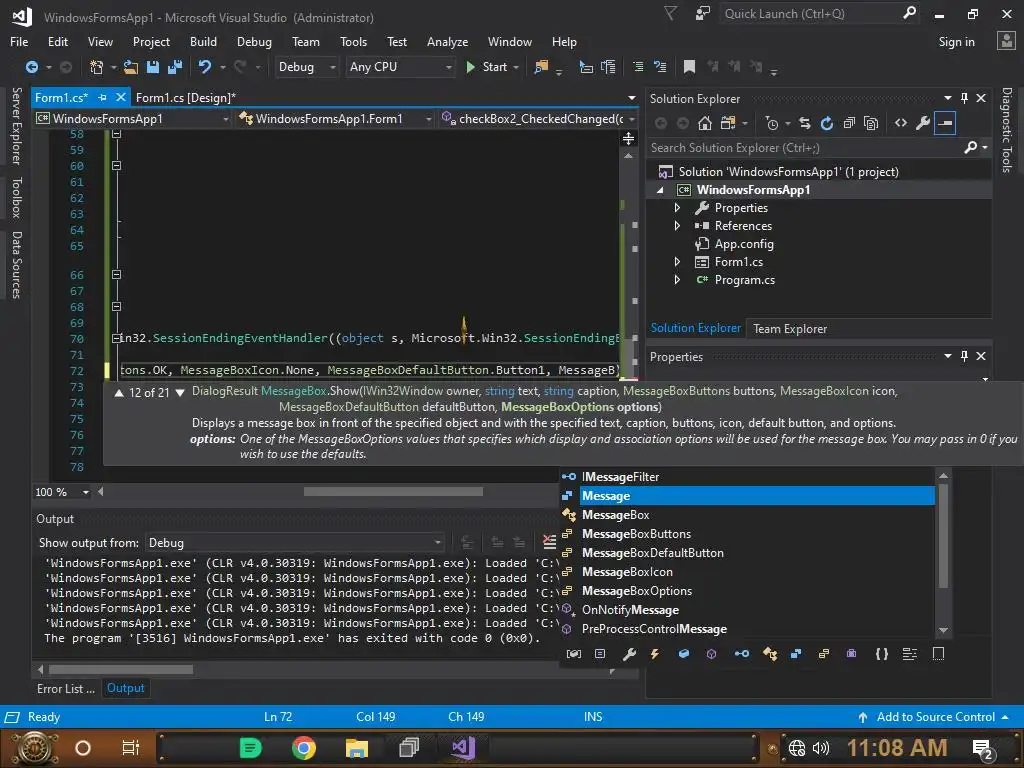Show previous overload with the up arrow
Image resolution: width=1024 pixels, height=768 pixels.
coord(119,392)
